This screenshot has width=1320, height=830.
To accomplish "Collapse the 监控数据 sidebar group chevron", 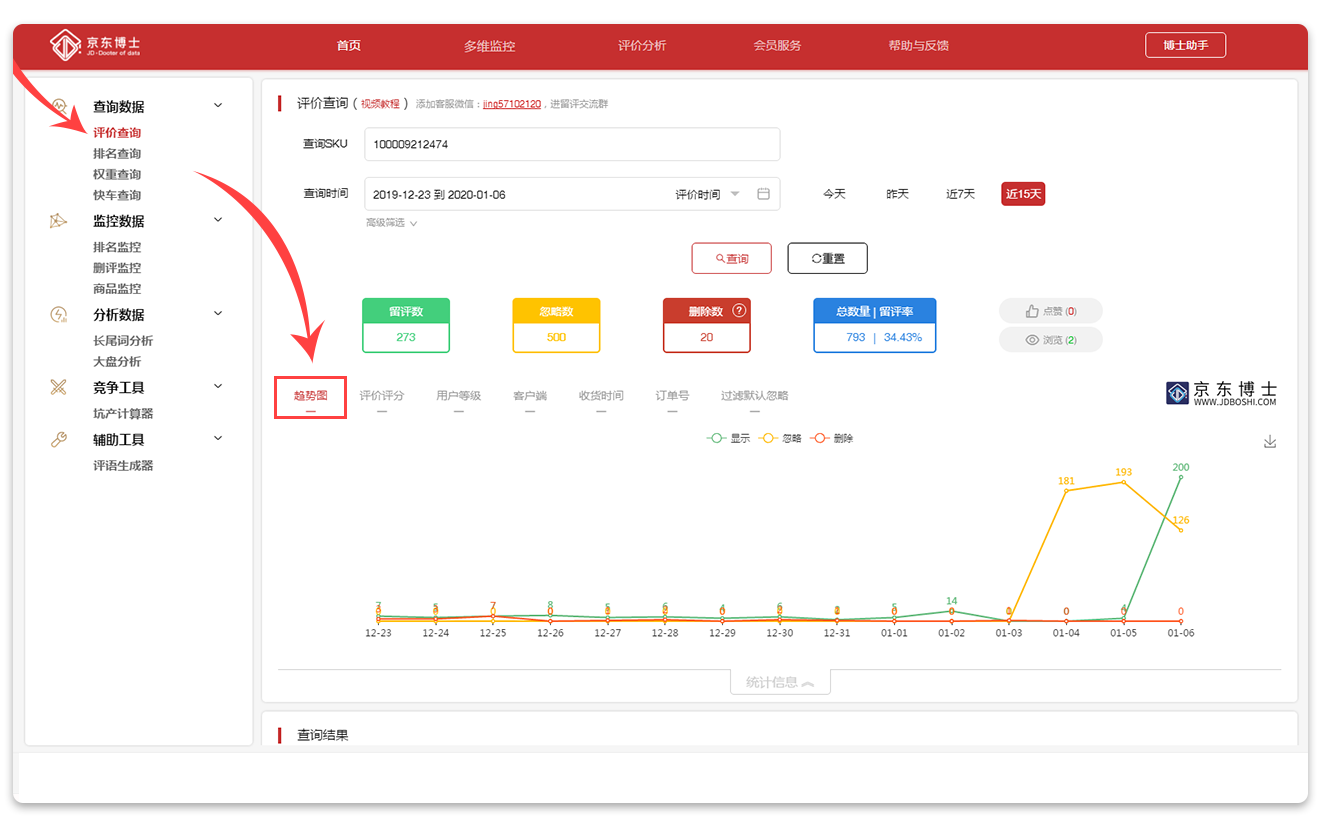I will point(218,220).
